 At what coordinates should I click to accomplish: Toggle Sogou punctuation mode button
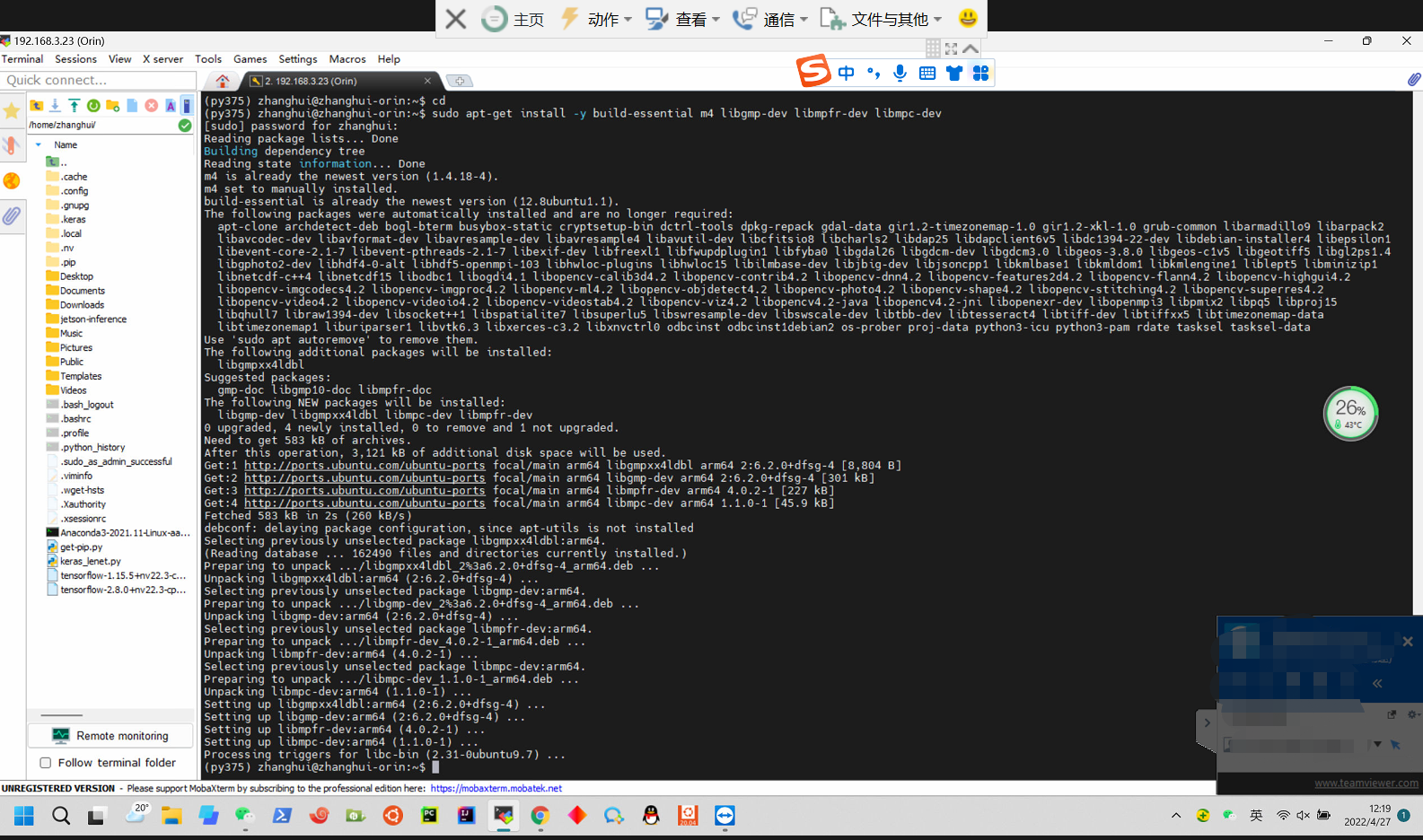tap(874, 74)
